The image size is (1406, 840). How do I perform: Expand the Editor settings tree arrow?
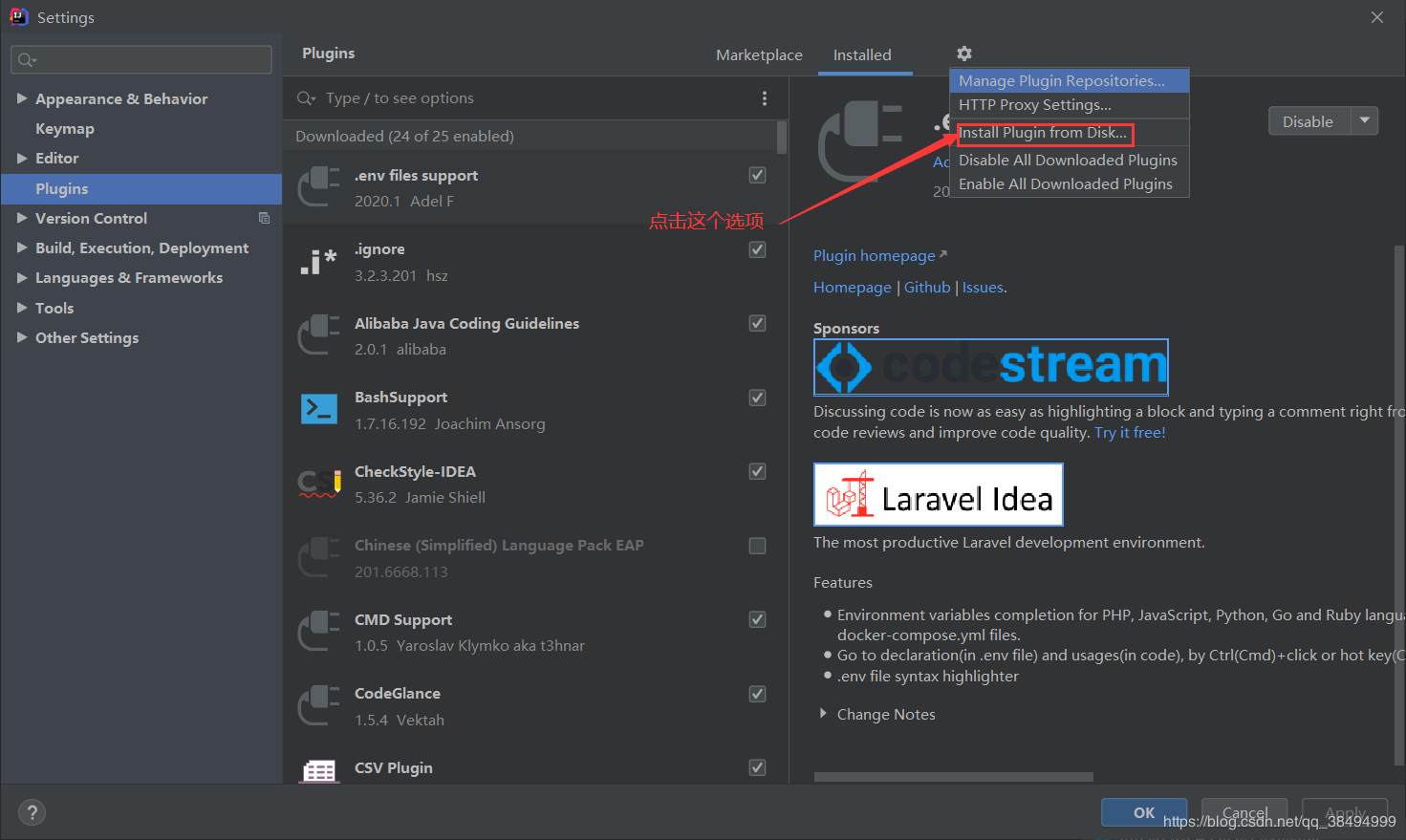coord(22,158)
